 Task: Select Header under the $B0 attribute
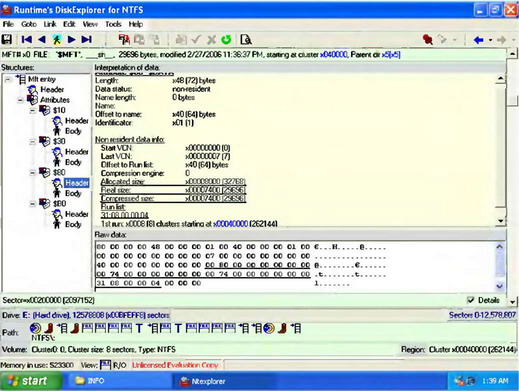point(77,214)
